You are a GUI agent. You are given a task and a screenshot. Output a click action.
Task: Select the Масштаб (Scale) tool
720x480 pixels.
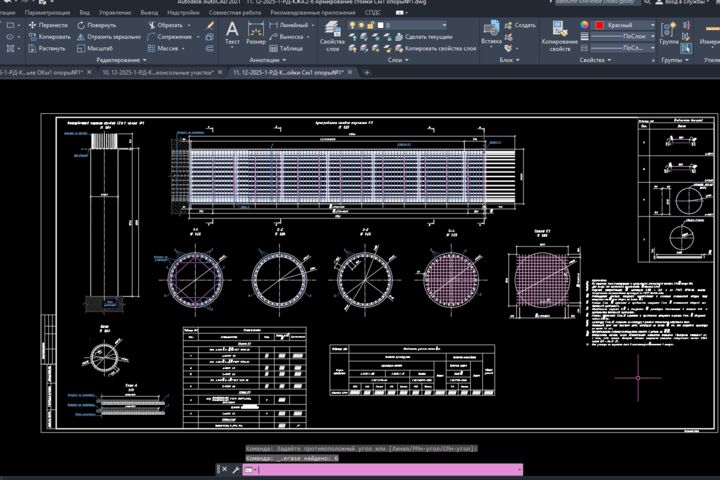95,48
